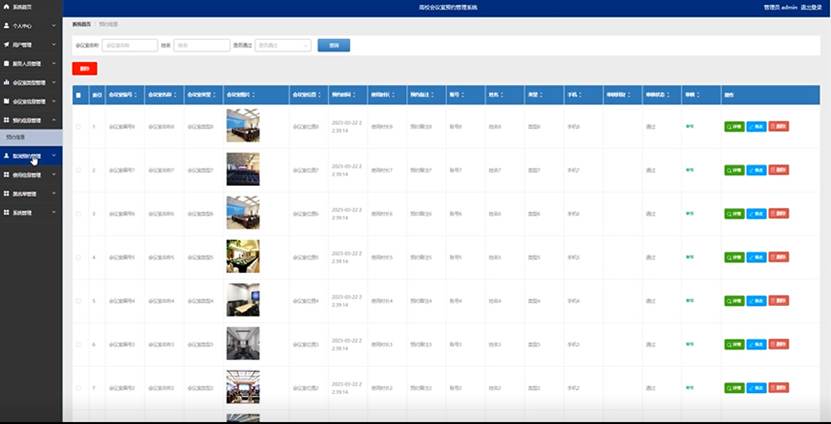
Task: Open the meeting room thumbnail in row 5
Action: click(243, 300)
